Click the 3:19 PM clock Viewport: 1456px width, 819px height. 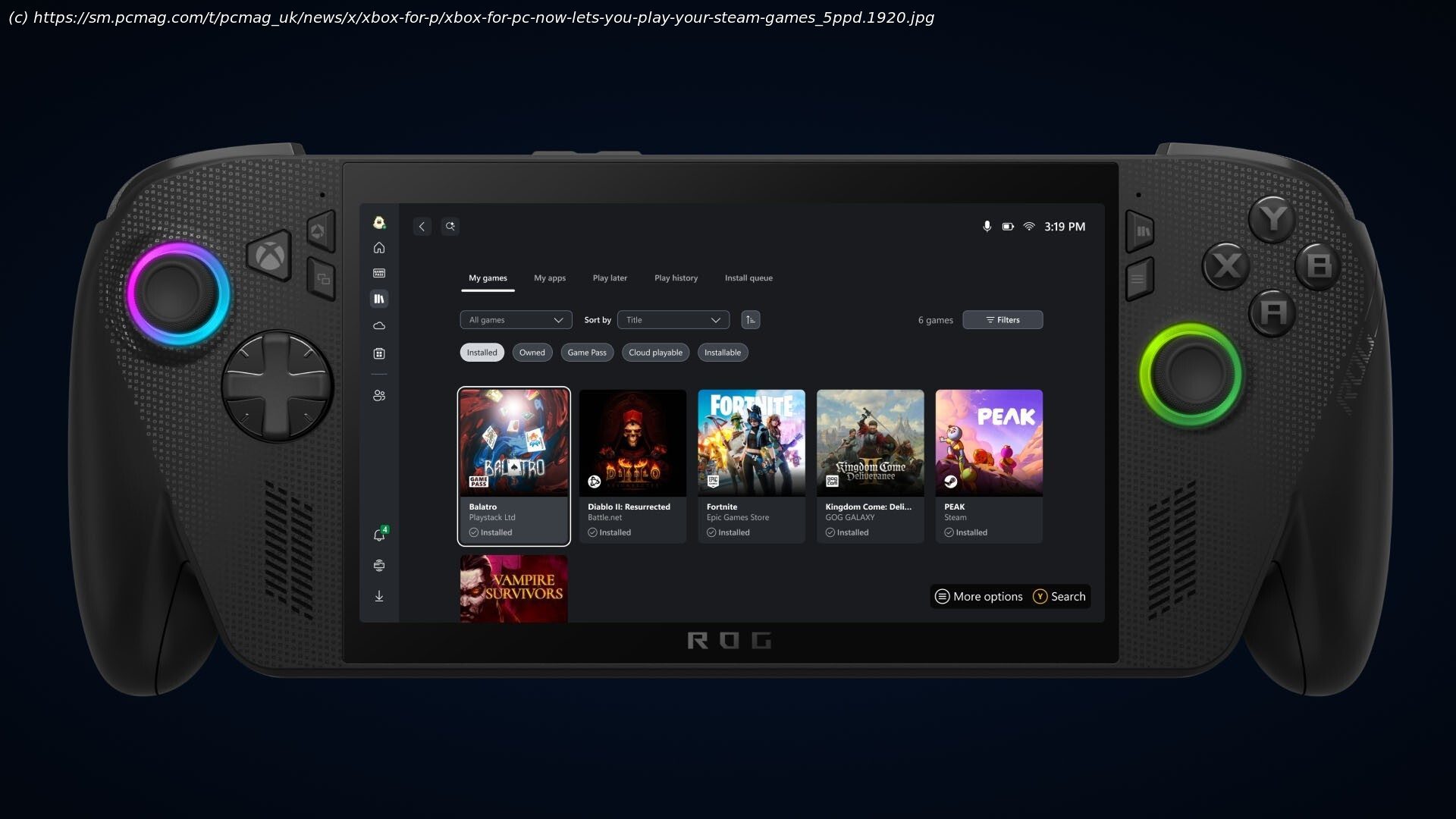(x=1065, y=227)
